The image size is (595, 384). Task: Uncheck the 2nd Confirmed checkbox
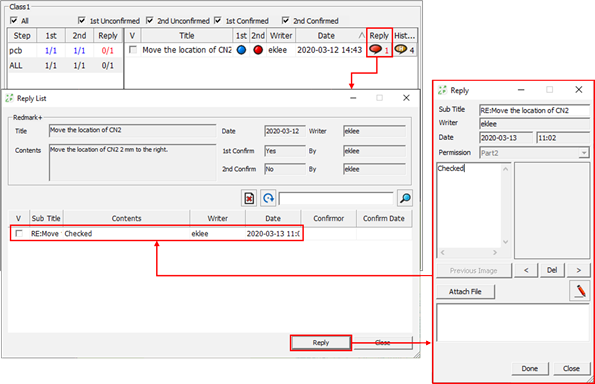285,20
